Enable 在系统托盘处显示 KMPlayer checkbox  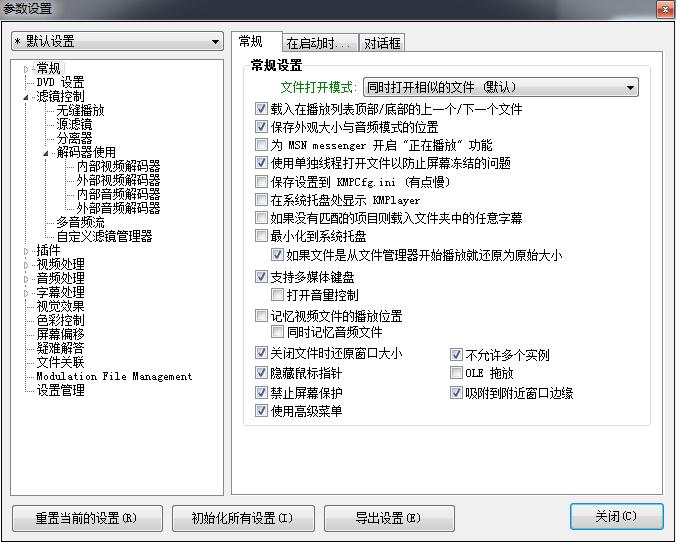[261, 200]
